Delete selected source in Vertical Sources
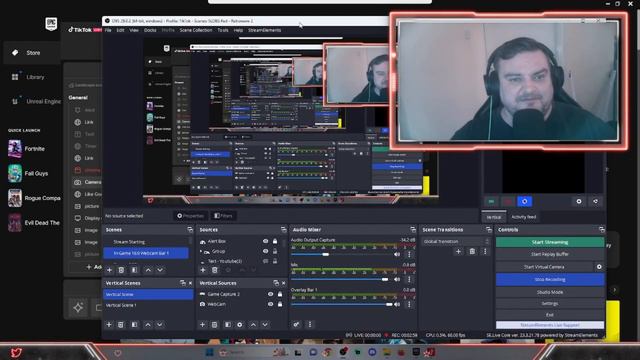The image size is (640, 360). click(214, 324)
